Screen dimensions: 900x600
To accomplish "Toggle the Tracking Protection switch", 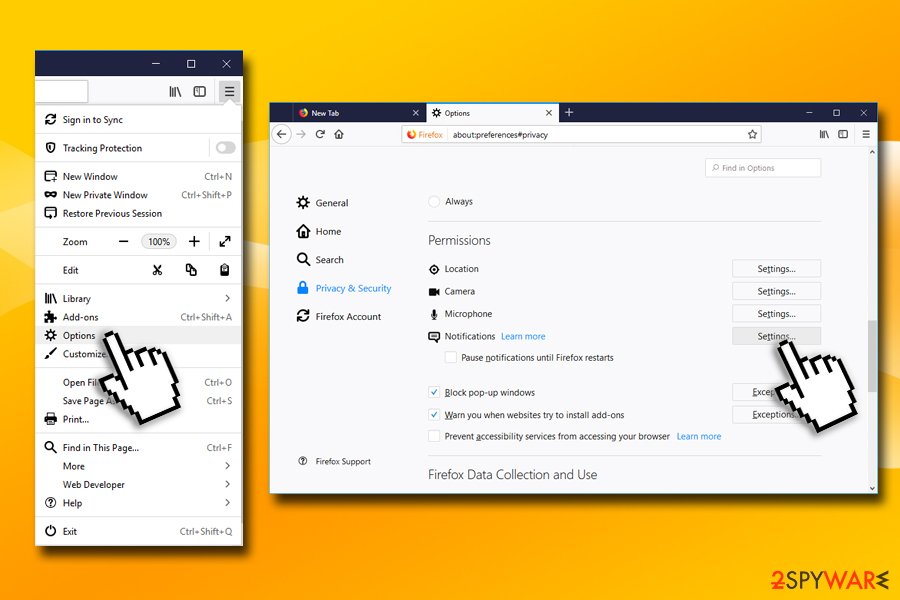I will click(x=225, y=148).
